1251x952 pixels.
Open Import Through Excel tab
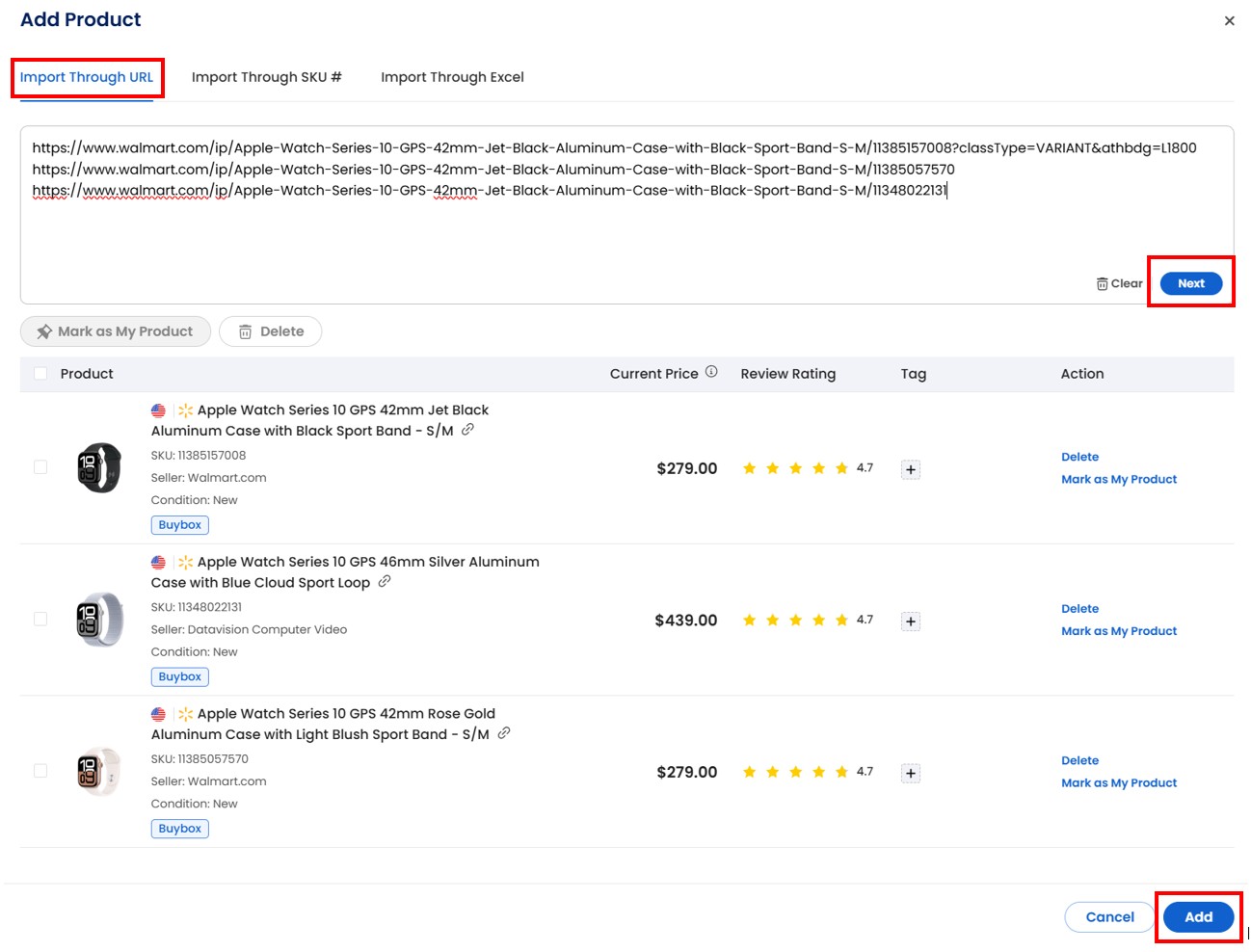click(452, 77)
